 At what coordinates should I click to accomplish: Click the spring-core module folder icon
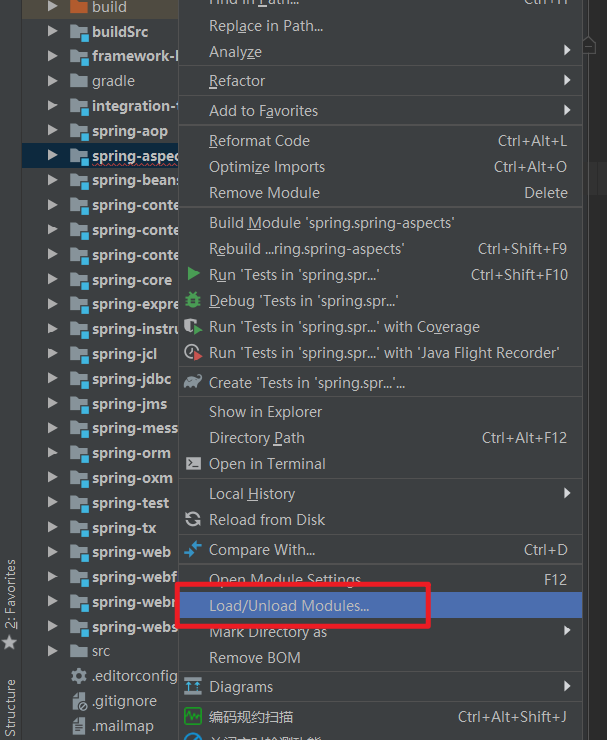point(79,280)
